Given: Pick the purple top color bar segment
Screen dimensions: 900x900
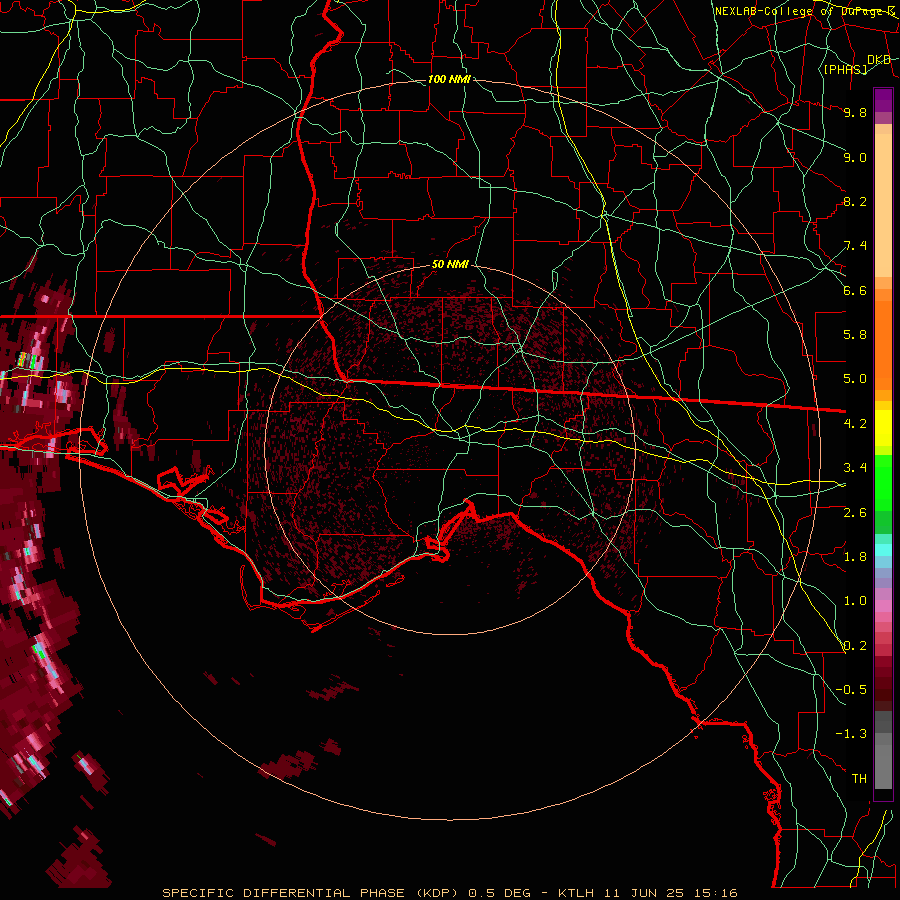Looking at the screenshot, I should pyautogui.click(x=883, y=100).
